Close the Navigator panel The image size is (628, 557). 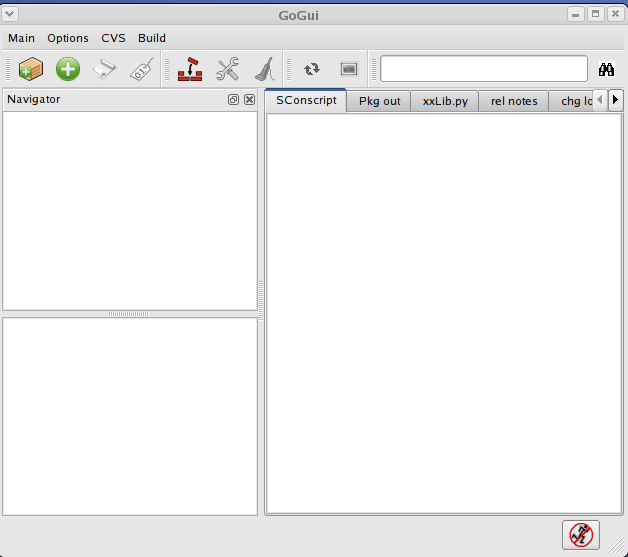click(250, 99)
